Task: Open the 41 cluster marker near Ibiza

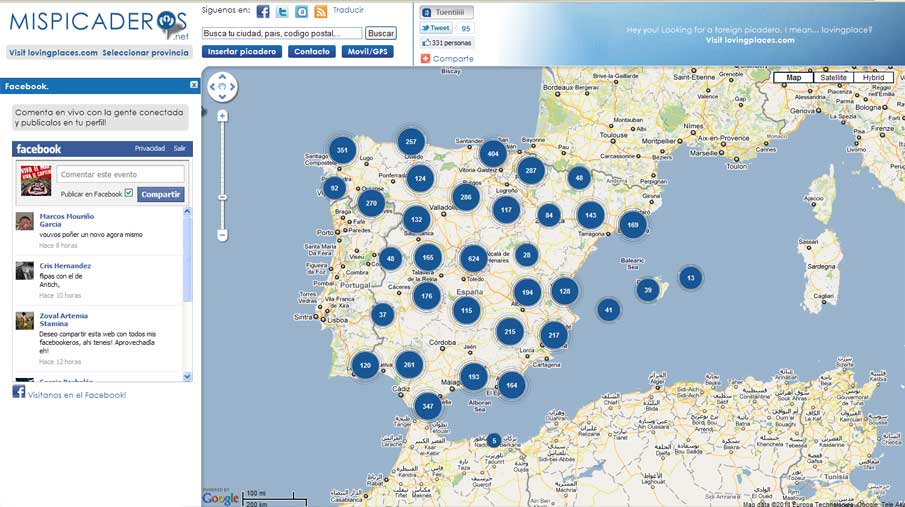Action: [x=608, y=310]
